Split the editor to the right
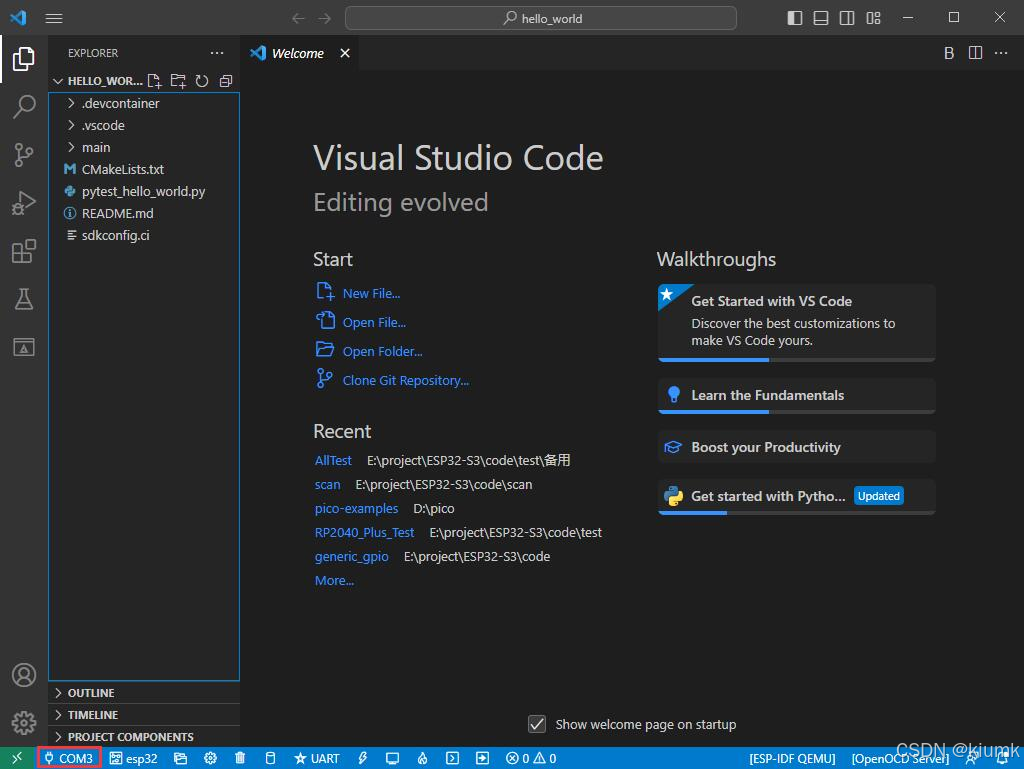This screenshot has height=769, width=1024. (975, 53)
